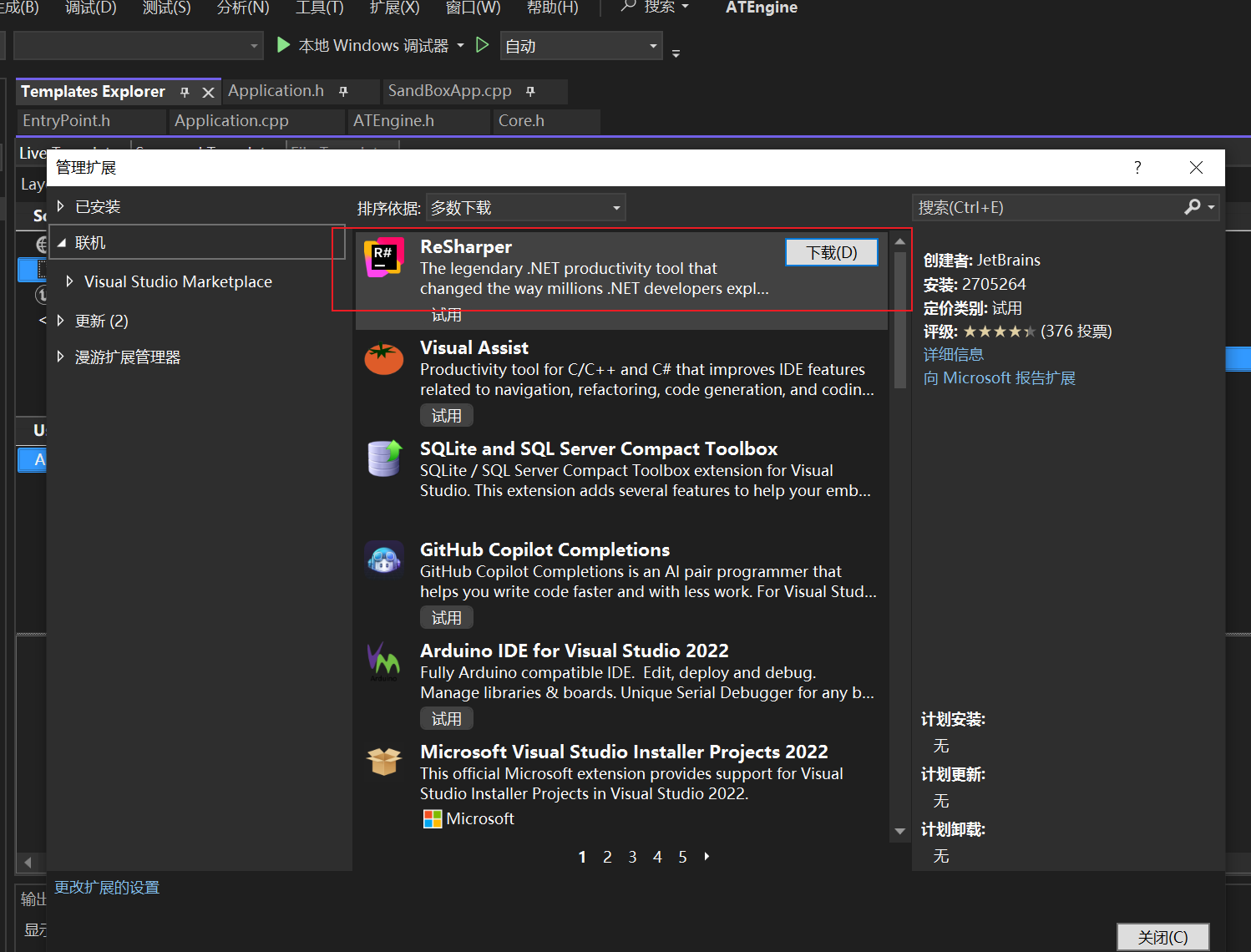The width and height of the screenshot is (1251, 952).
Task: Click the 下载(D) button for ReSharper
Action: click(831, 252)
